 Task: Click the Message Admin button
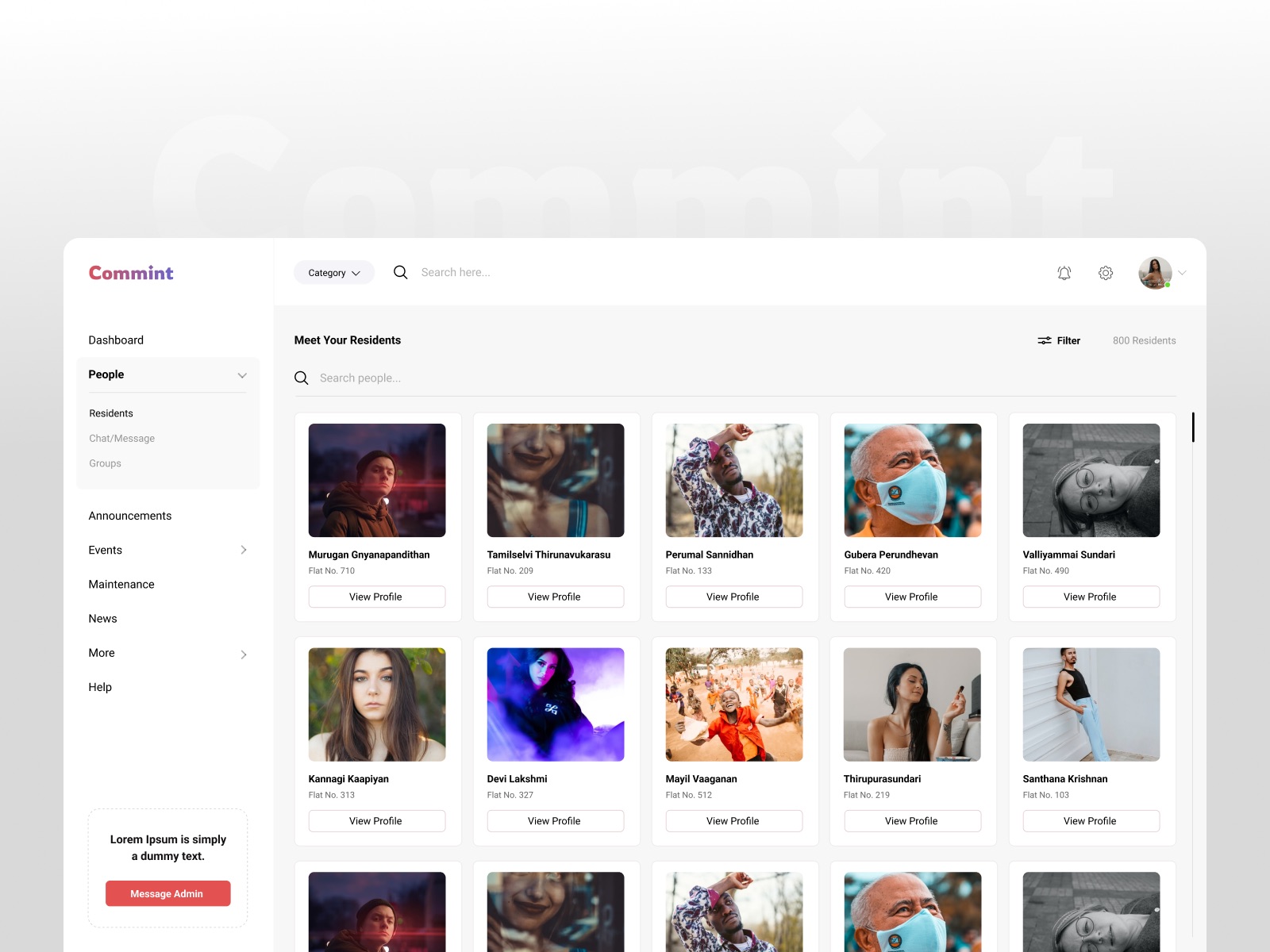tap(167, 893)
